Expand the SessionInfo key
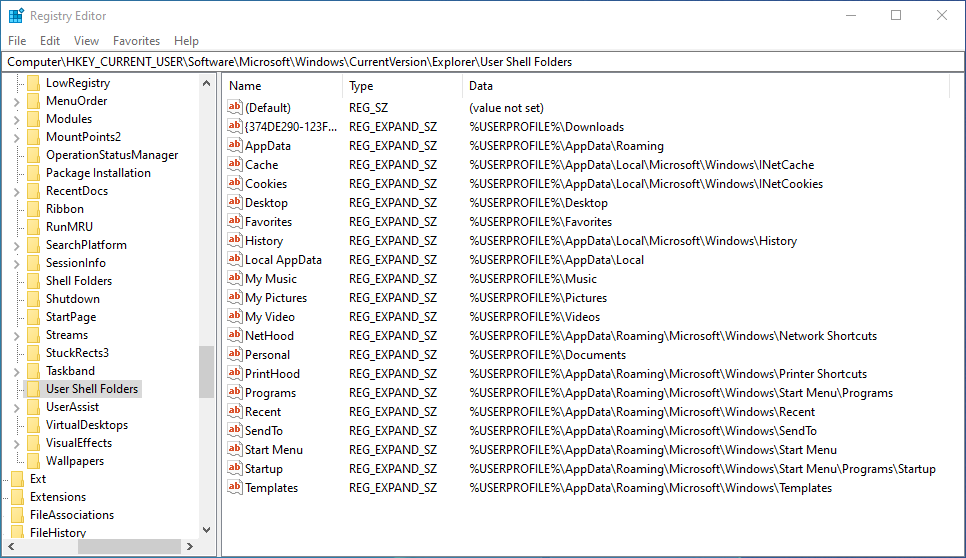The width and height of the screenshot is (966, 558). click(17, 264)
